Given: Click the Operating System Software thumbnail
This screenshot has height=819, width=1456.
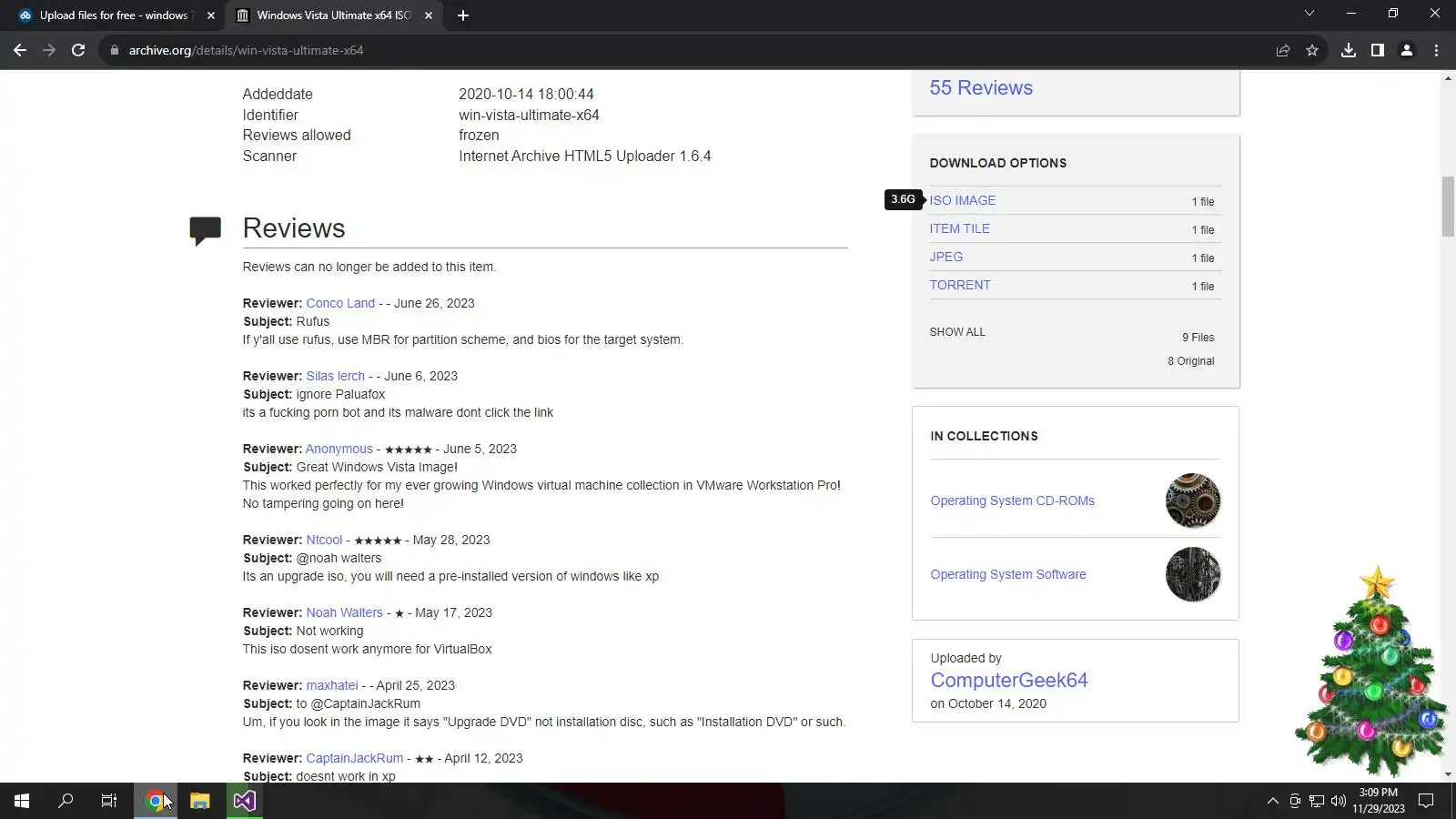Looking at the screenshot, I should (x=1193, y=574).
